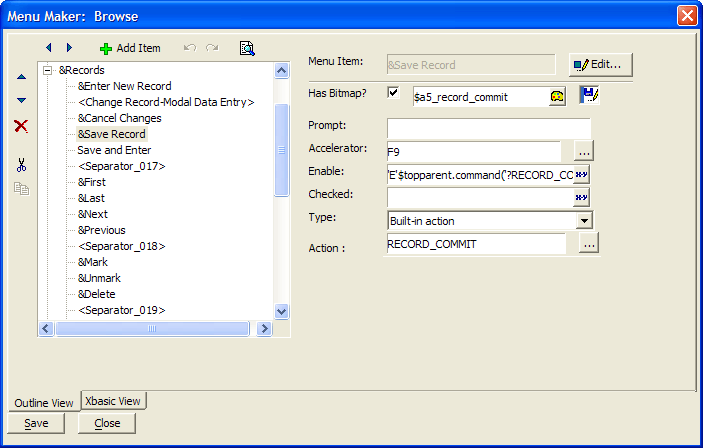Image resolution: width=703 pixels, height=448 pixels.
Task: Uncheck the Has Bitmap? checkbox
Action: (x=393, y=92)
